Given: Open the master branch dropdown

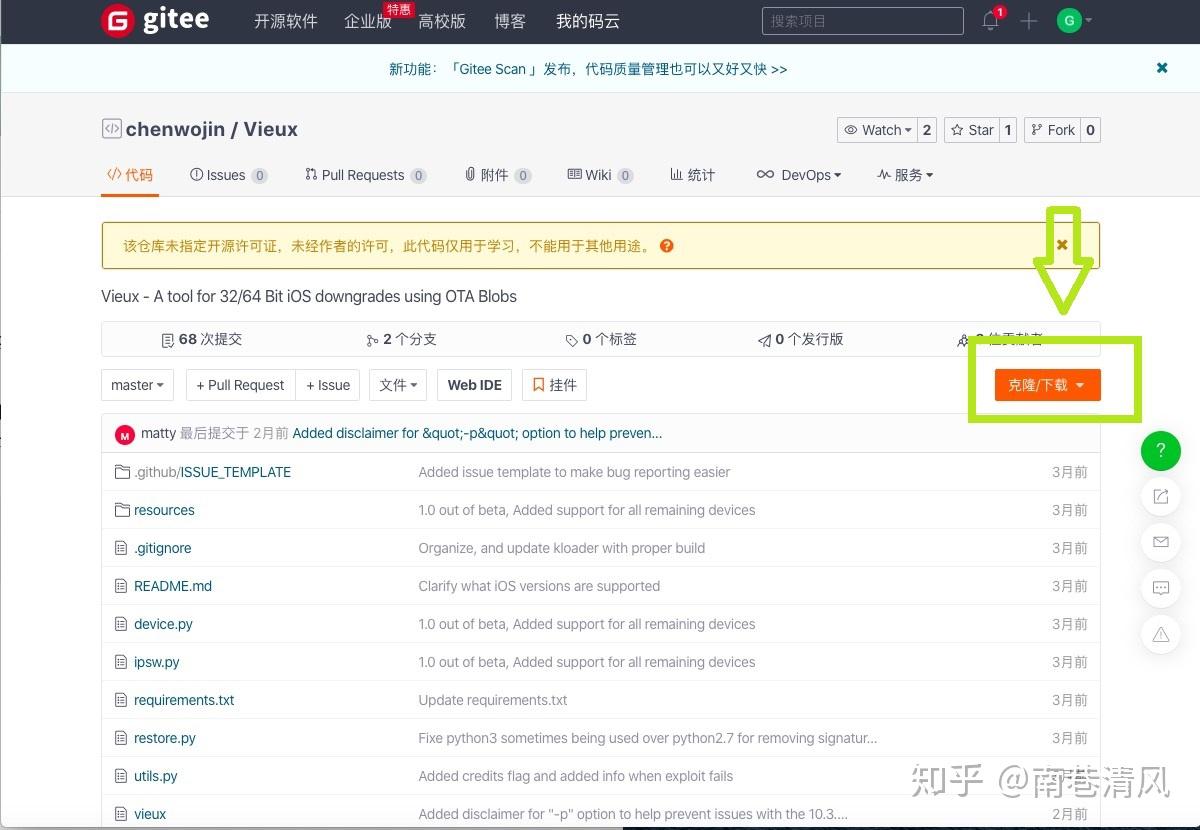Looking at the screenshot, I should (x=138, y=385).
